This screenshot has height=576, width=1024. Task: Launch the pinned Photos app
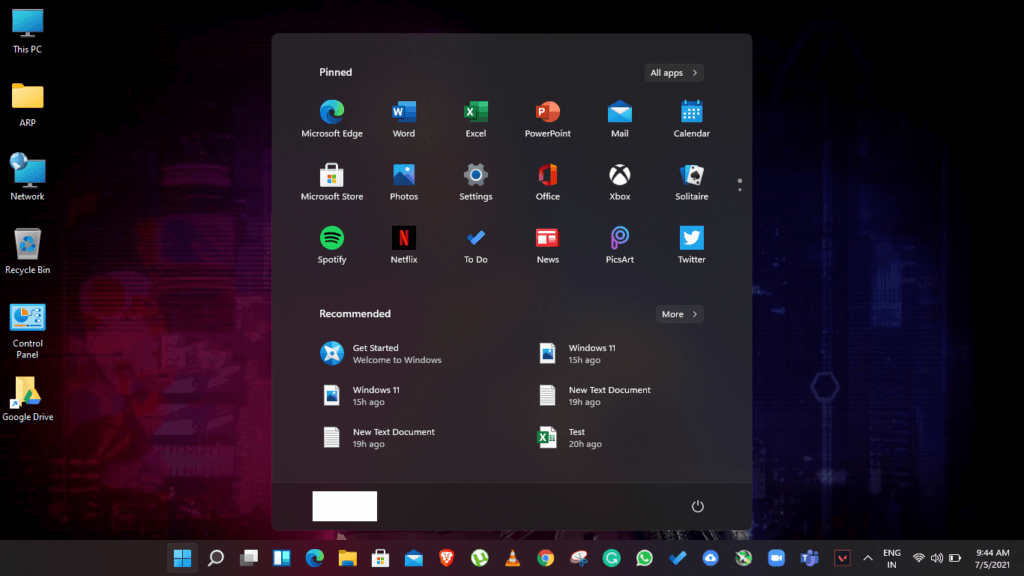404,182
